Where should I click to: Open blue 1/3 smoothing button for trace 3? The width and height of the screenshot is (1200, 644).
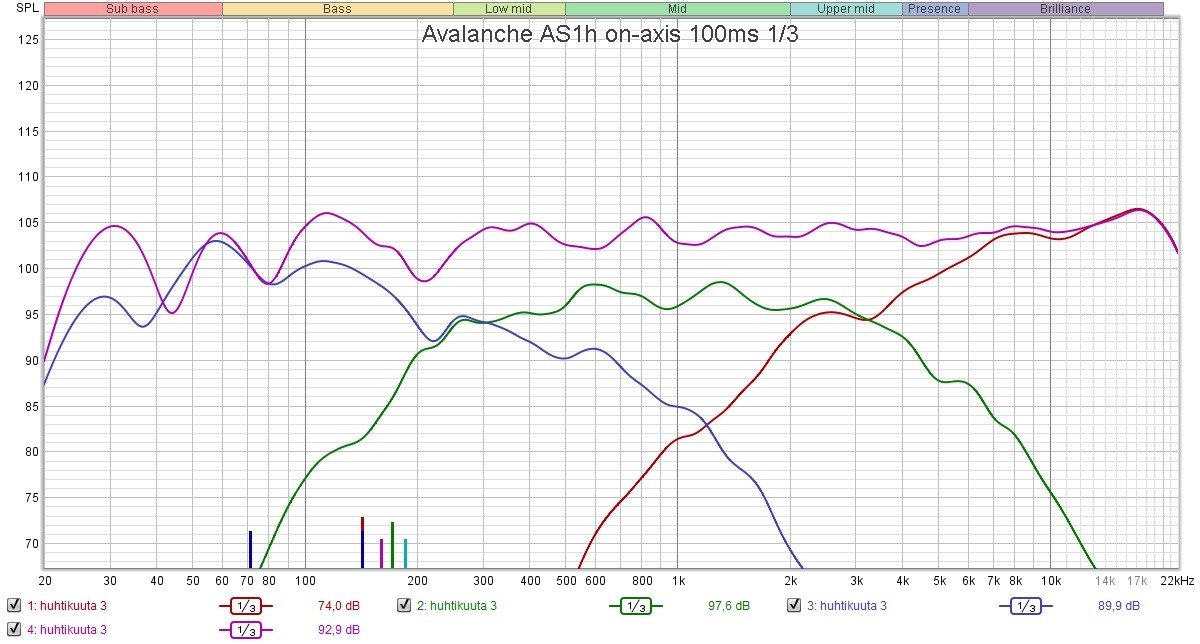1025,605
